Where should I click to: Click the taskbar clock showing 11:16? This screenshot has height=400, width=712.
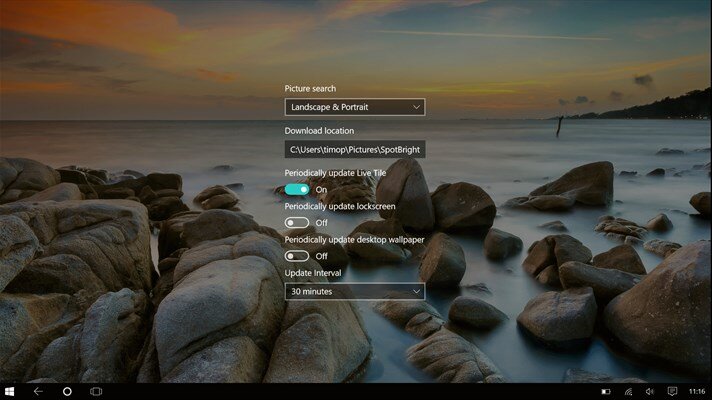[695, 391]
